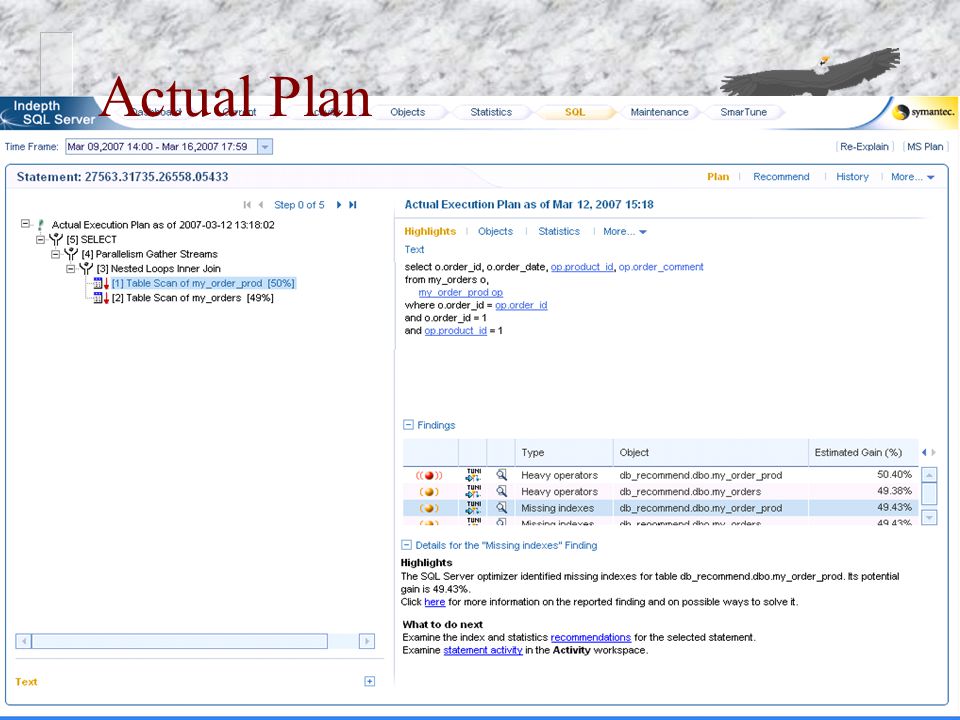Screen dimensions: 960x720
Task: Click red severity indicator in first findings row
Action: coord(429,475)
